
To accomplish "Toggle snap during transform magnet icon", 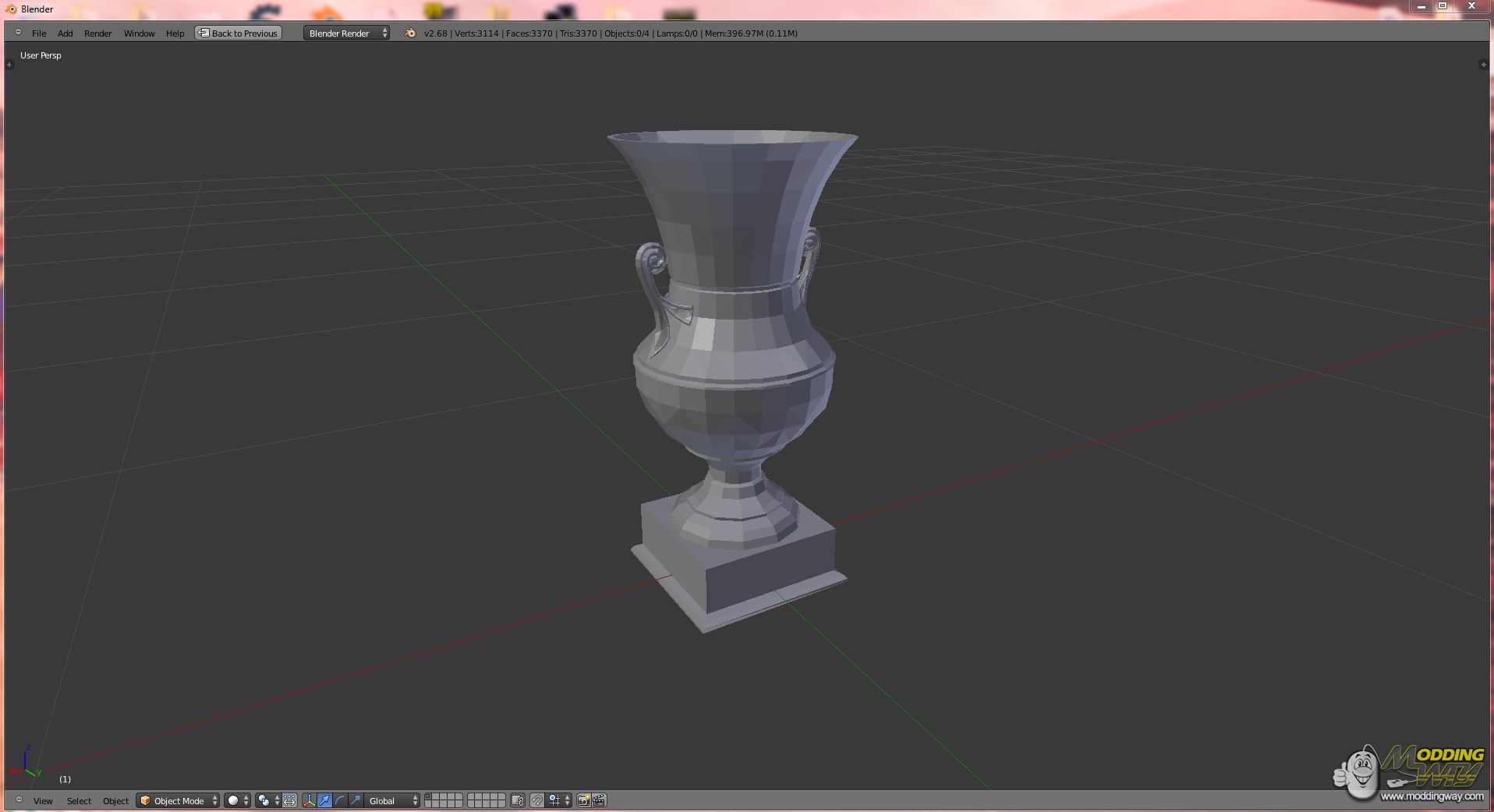I will pos(537,800).
